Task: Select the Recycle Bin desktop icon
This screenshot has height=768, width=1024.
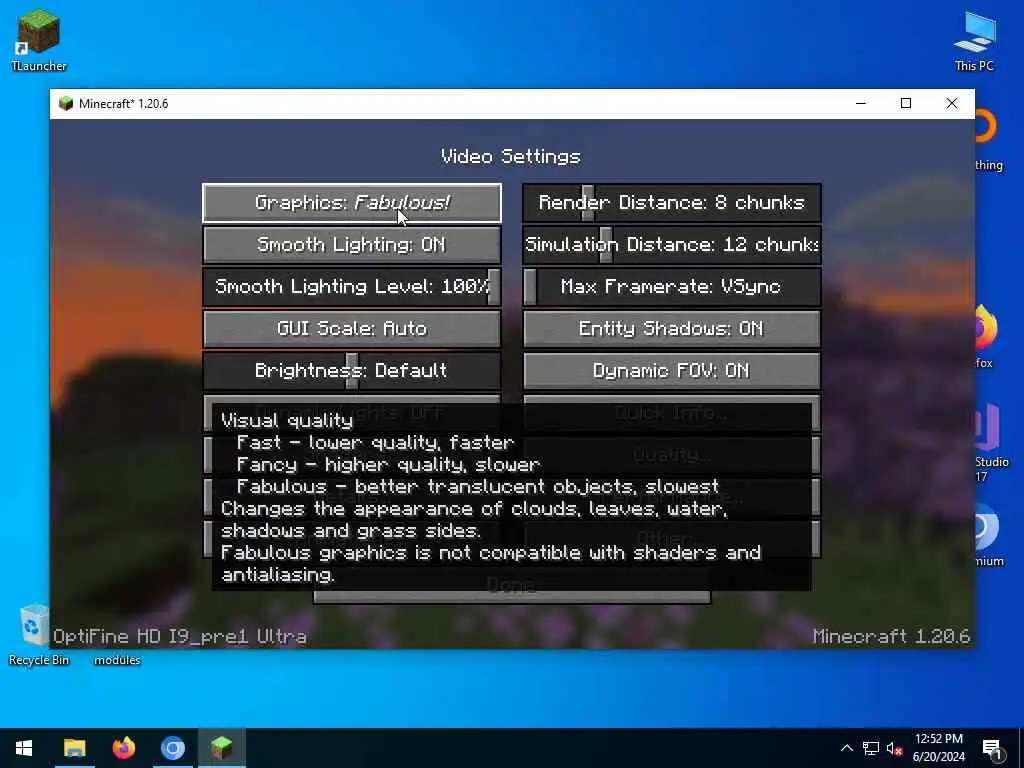Action: pos(37,635)
